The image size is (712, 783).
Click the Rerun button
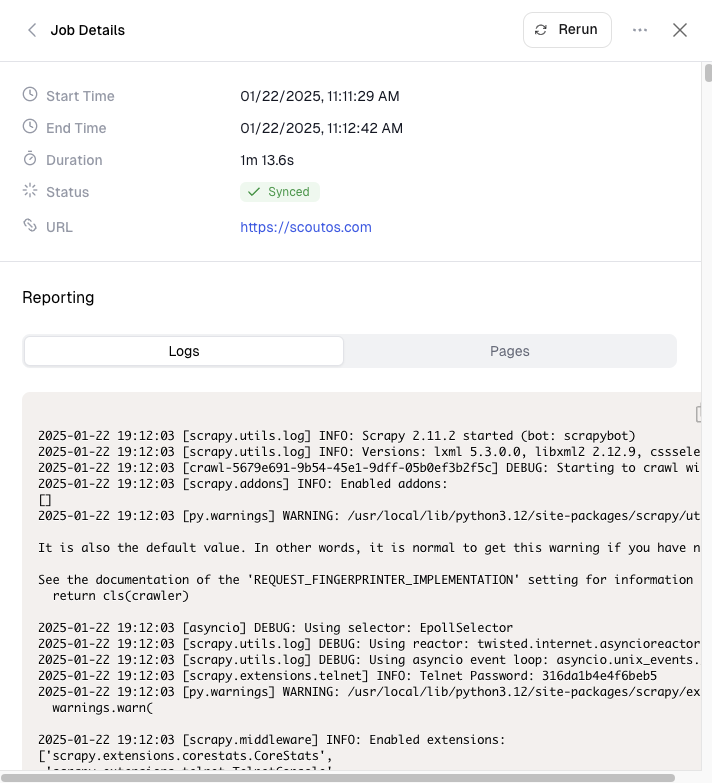(x=567, y=30)
